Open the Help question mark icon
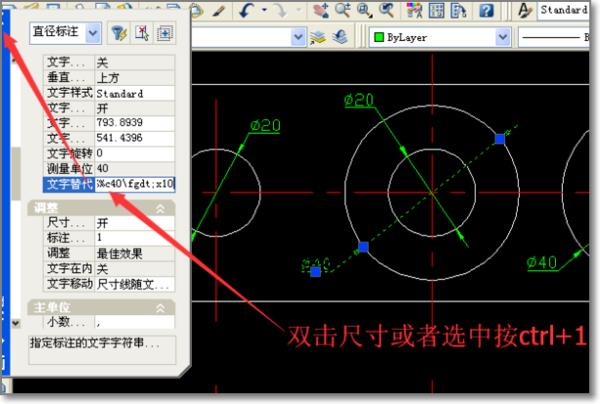Screen dimensions: 600x404 point(487,10)
